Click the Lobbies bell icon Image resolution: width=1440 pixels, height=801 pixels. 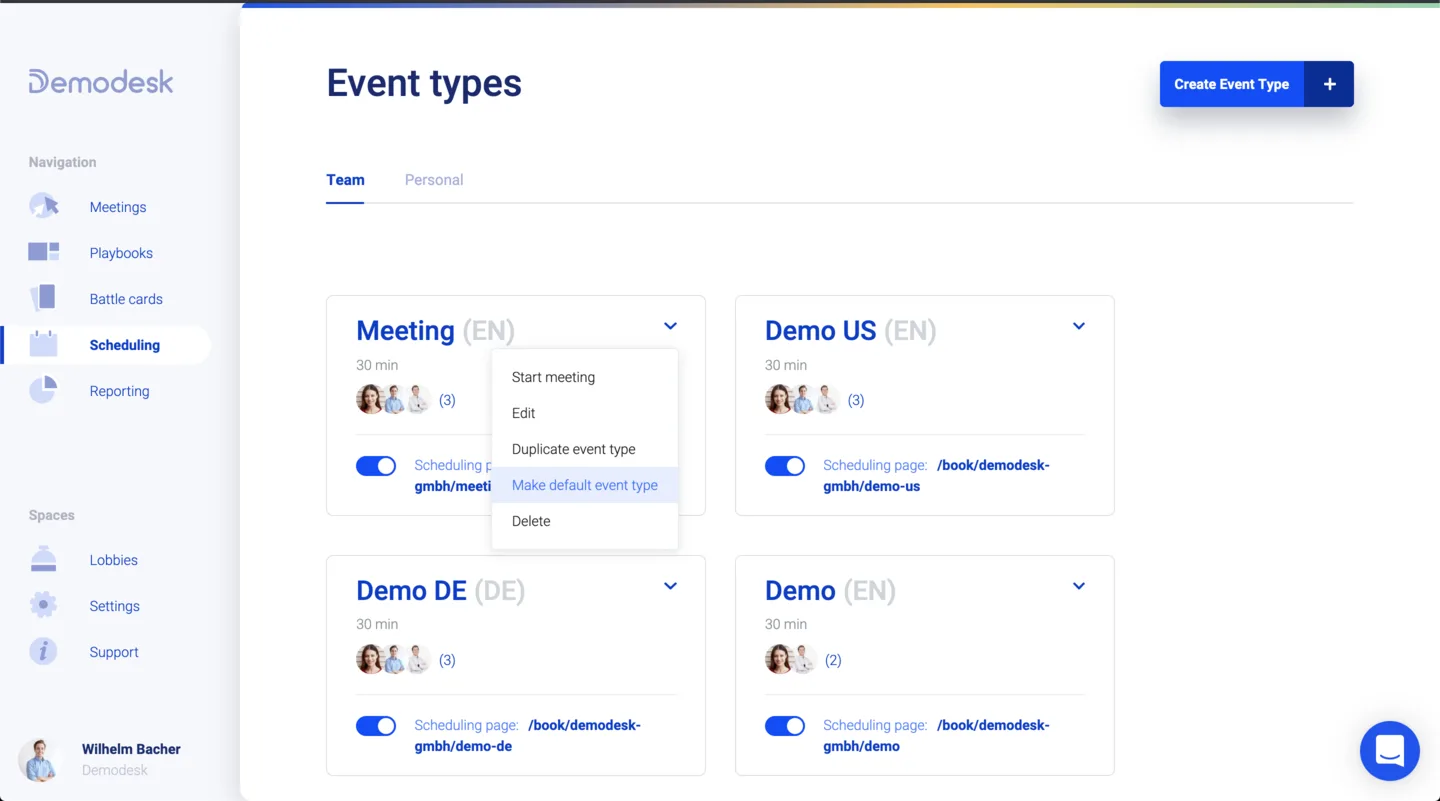coord(43,559)
